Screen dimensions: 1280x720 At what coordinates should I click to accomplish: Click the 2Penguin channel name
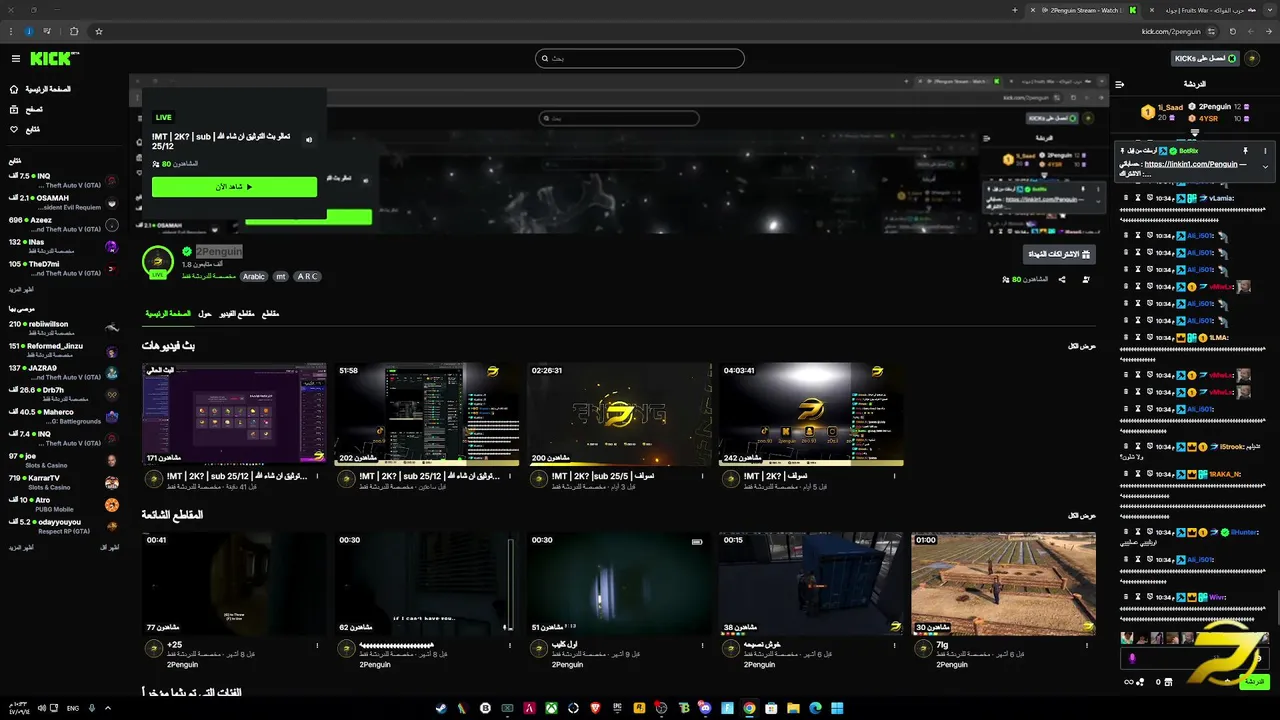click(218, 252)
